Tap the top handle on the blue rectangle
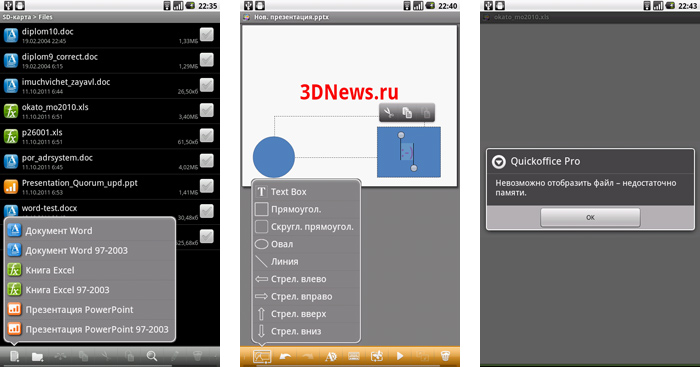Image resolution: width=700 pixels, height=367 pixels. [401, 135]
